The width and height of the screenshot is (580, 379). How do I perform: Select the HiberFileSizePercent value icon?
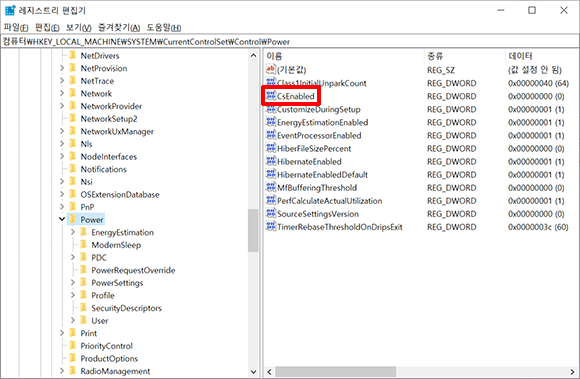[x=271, y=148]
